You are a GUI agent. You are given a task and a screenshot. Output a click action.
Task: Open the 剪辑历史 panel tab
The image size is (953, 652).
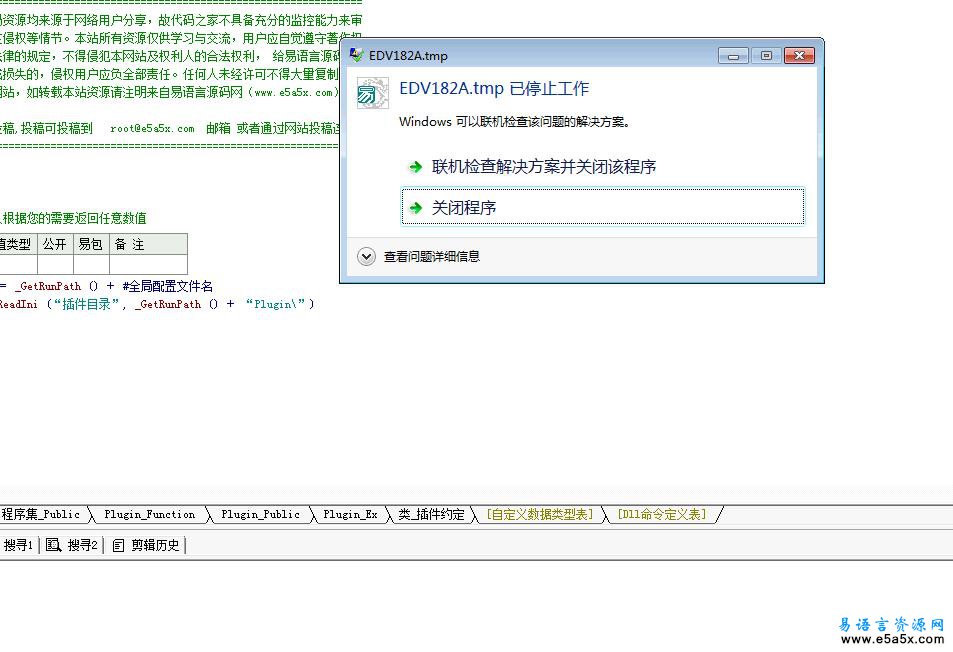pyautogui.click(x=146, y=545)
